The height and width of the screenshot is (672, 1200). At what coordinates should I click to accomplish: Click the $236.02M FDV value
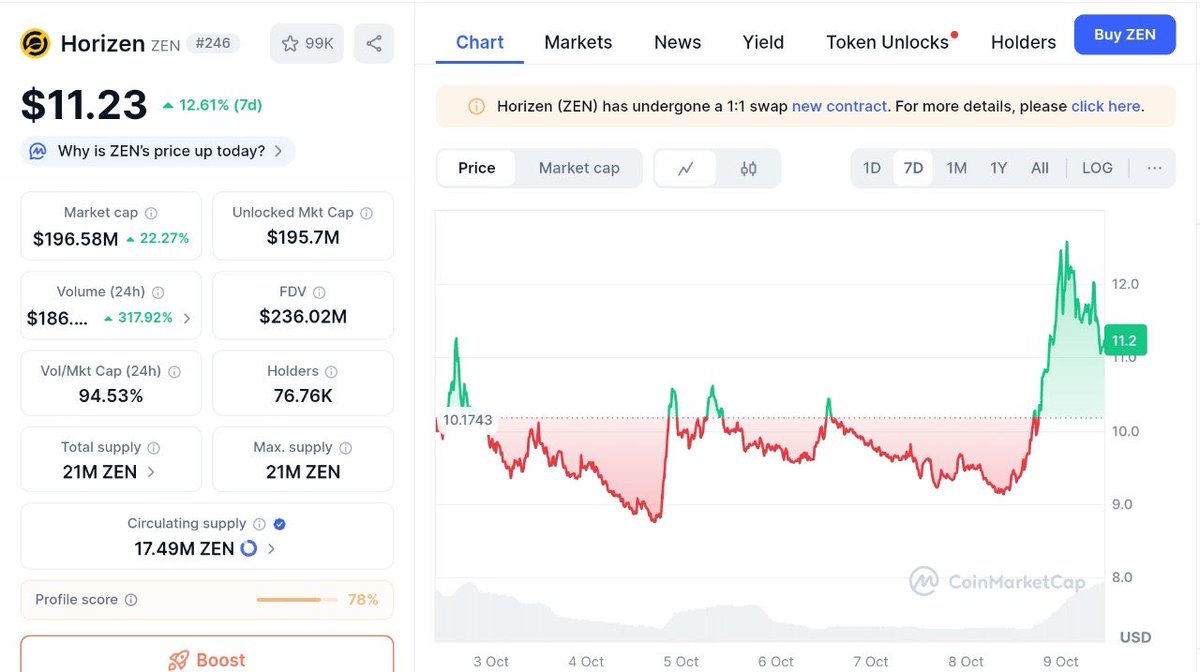tap(303, 317)
